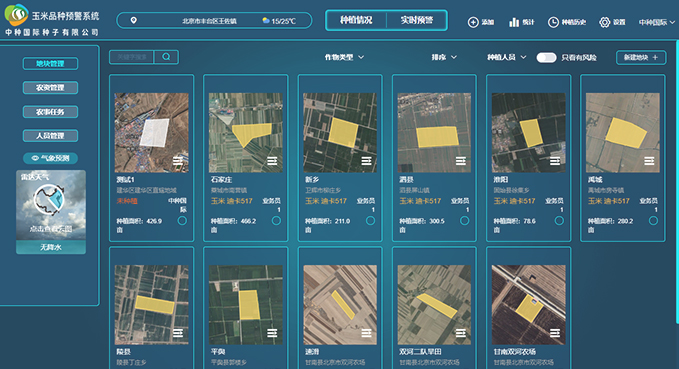679x369 pixels.
Task: Select the radio circle on 新乡 card
Action: (x=371, y=221)
